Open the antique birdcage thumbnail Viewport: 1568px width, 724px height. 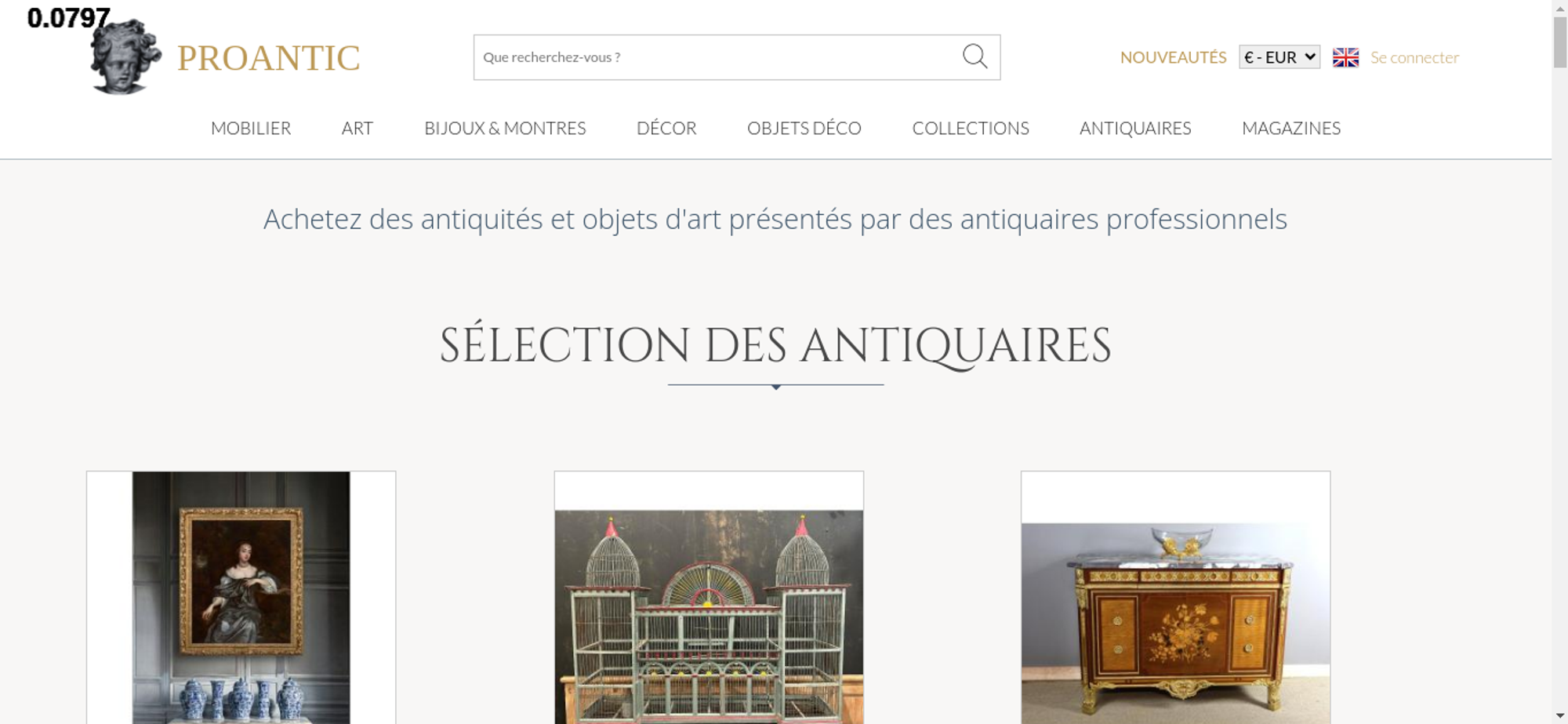[x=709, y=598]
